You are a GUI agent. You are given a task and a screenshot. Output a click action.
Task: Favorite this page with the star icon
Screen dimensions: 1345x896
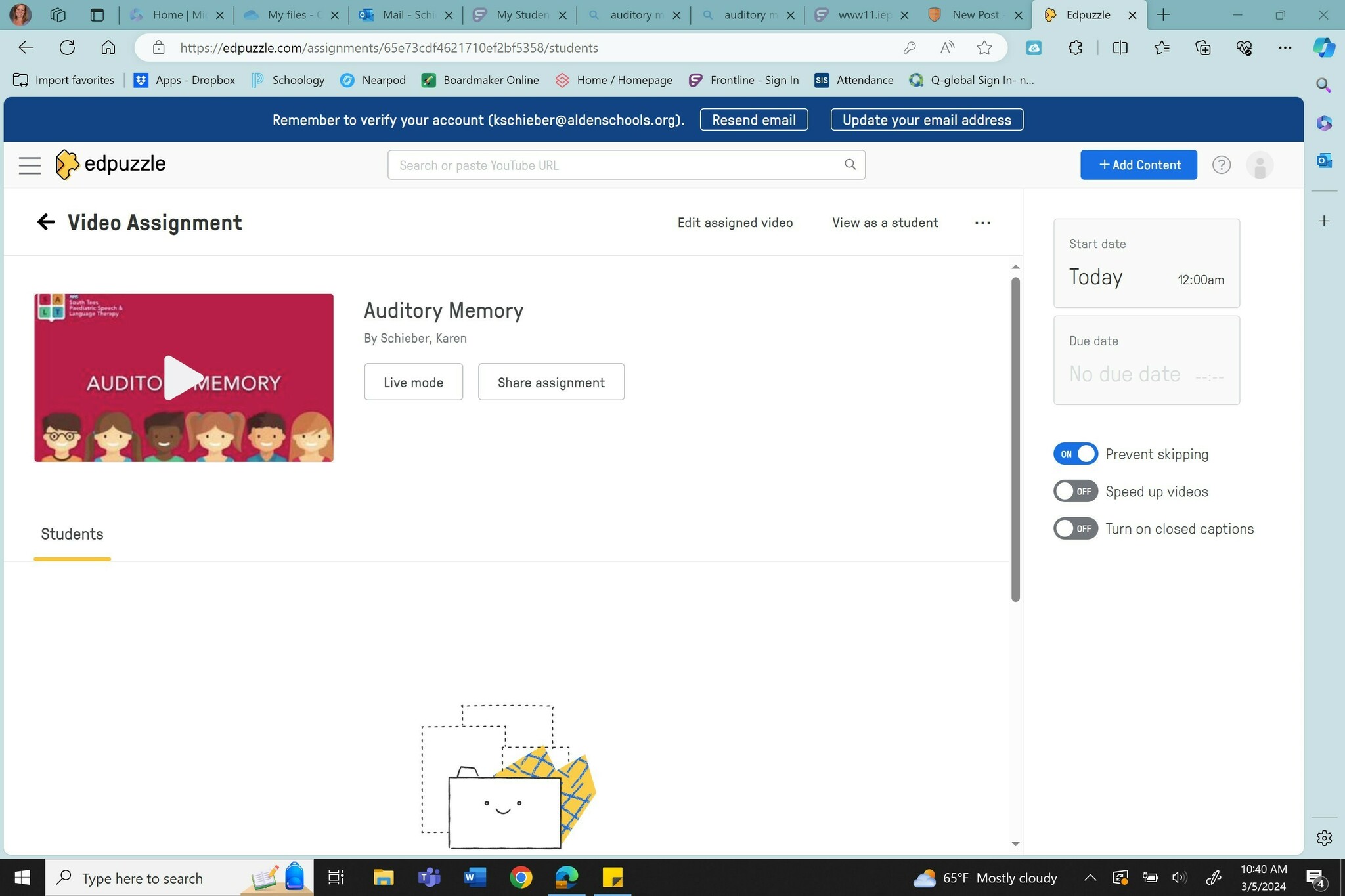[x=984, y=47]
